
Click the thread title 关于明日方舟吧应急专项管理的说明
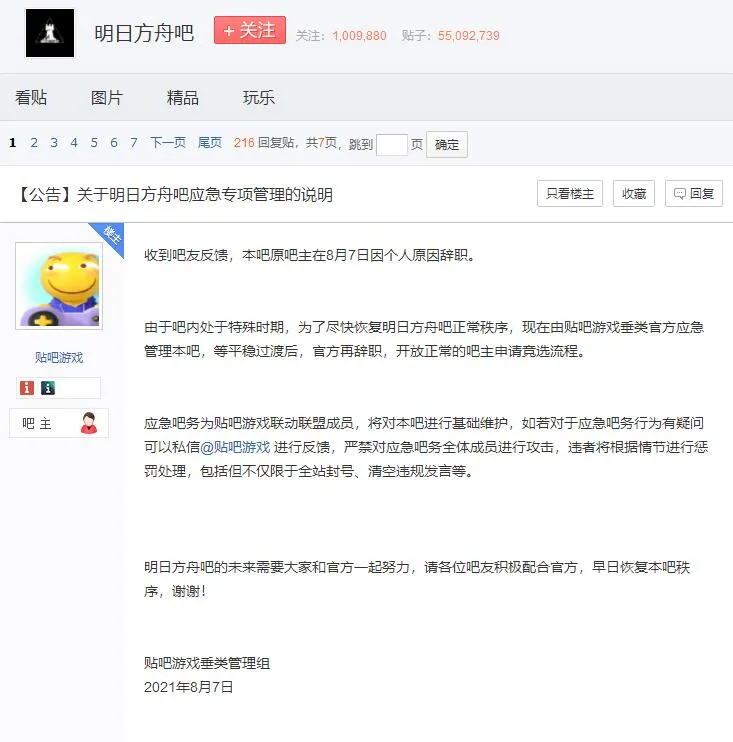pyautogui.click(x=204, y=194)
